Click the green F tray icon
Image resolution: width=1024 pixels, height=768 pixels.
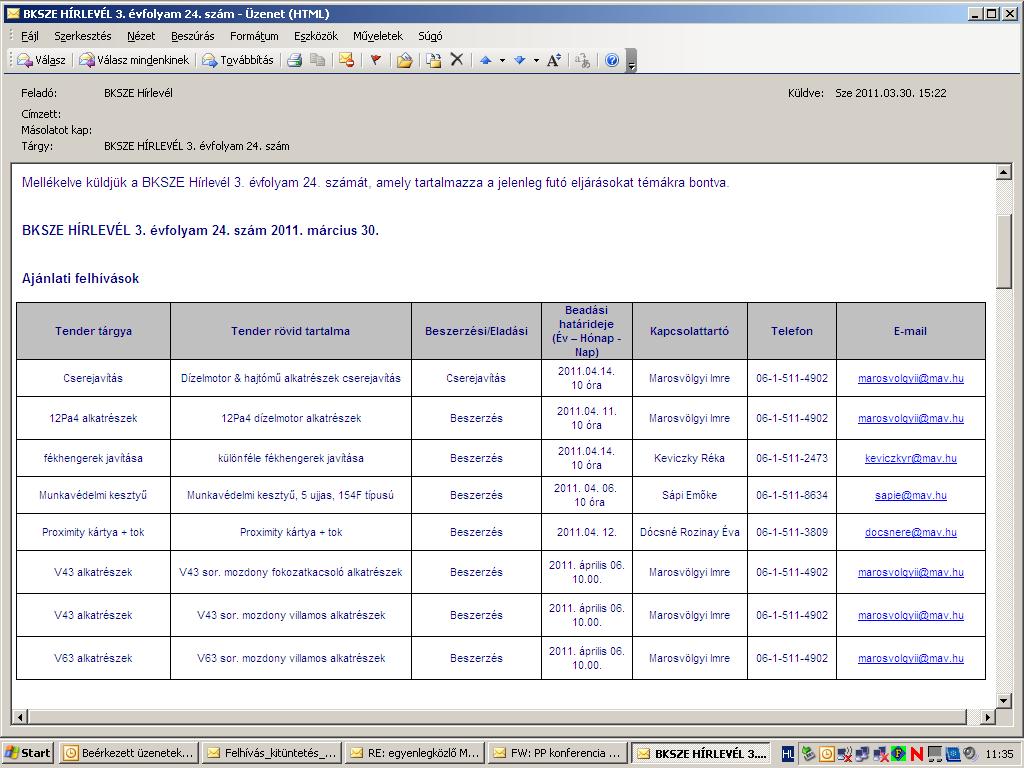point(899,754)
